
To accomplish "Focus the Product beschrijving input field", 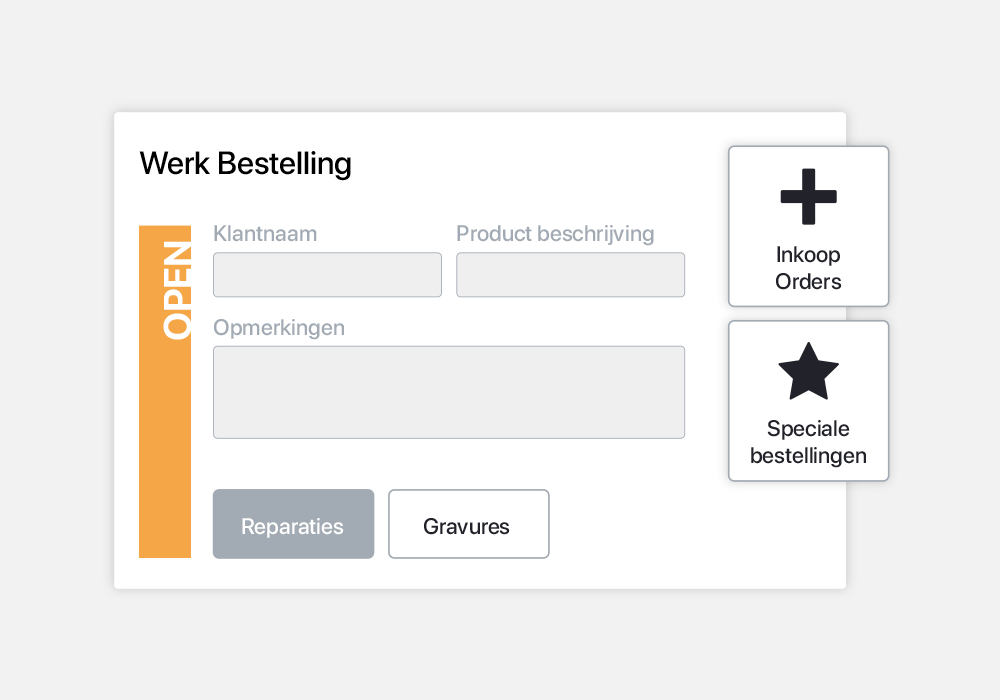I will tap(570, 275).
